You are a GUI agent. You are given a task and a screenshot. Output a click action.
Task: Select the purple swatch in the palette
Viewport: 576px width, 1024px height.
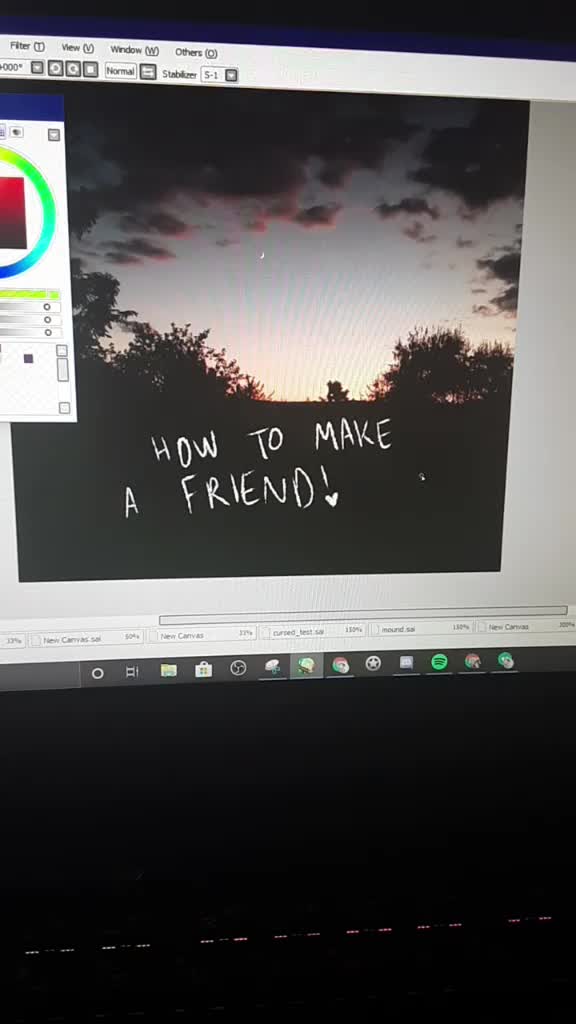(x=28, y=358)
